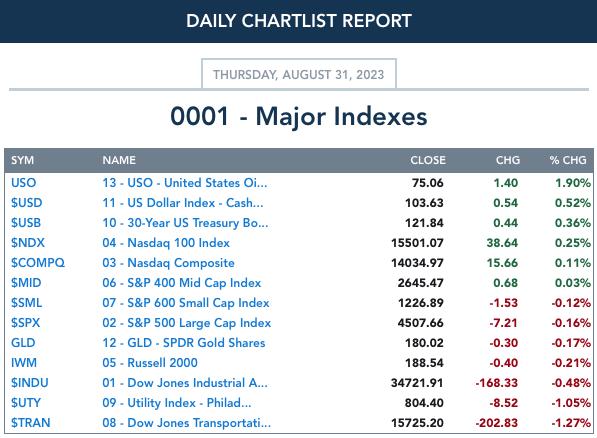
Task: Click the Thursday, August 31, 2023 date box
Action: [x=298, y=74]
